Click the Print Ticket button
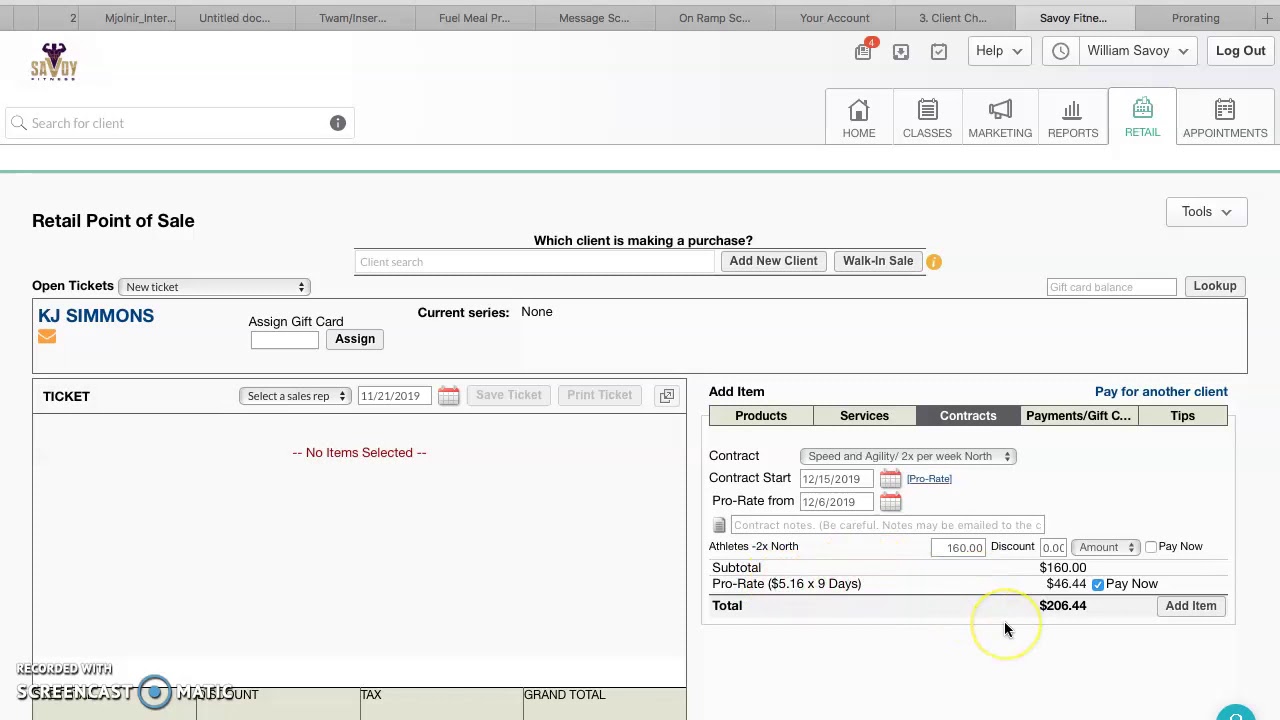This screenshot has width=1280, height=720. 600,395
